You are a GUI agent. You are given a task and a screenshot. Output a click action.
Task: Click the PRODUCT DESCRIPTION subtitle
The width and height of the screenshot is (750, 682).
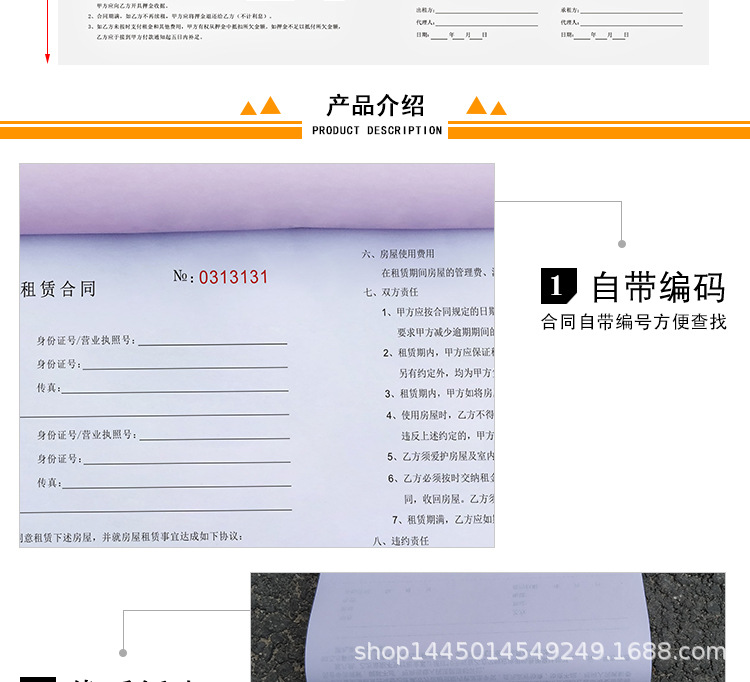377,131
